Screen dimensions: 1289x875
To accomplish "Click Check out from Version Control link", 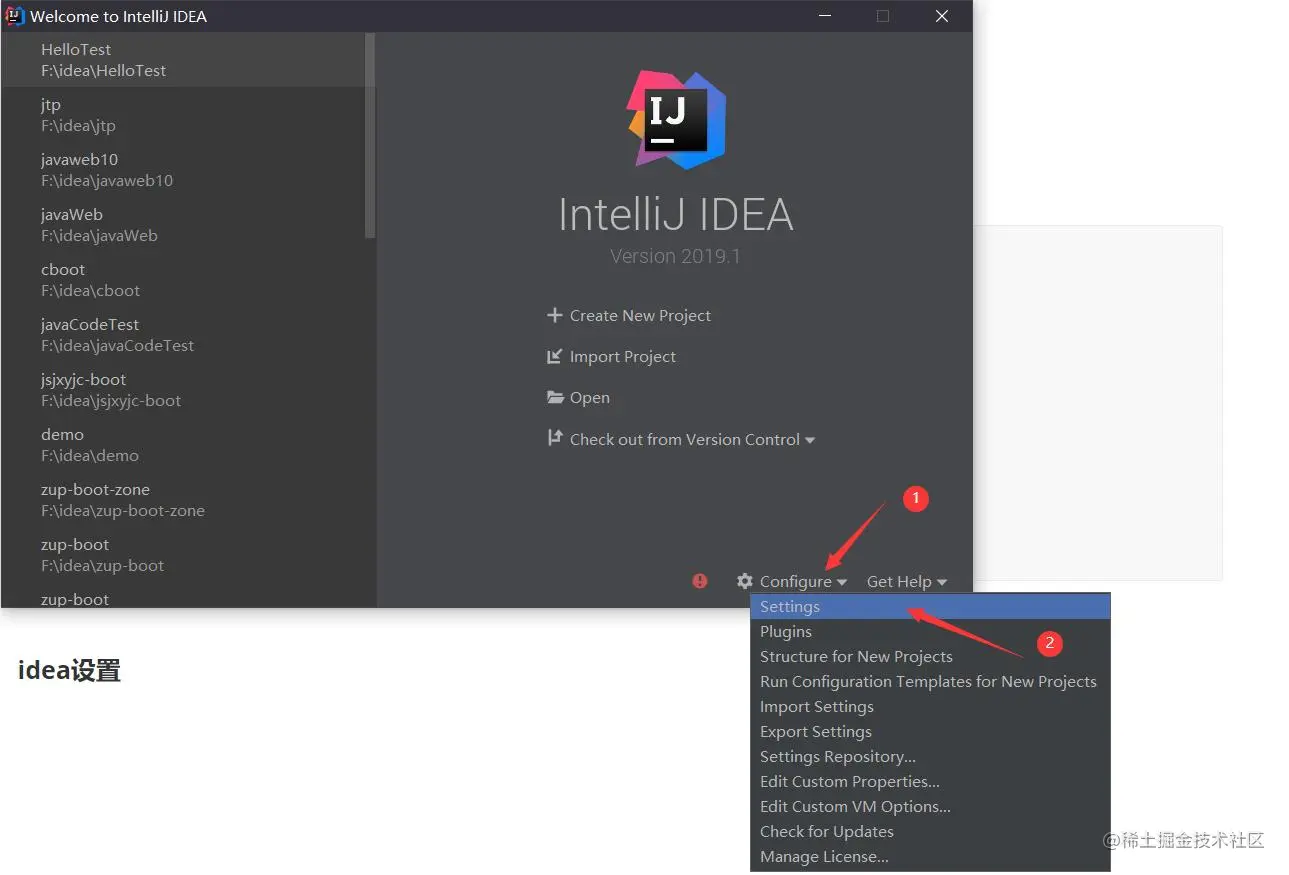I will pyautogui.click(x=685, y=439).
